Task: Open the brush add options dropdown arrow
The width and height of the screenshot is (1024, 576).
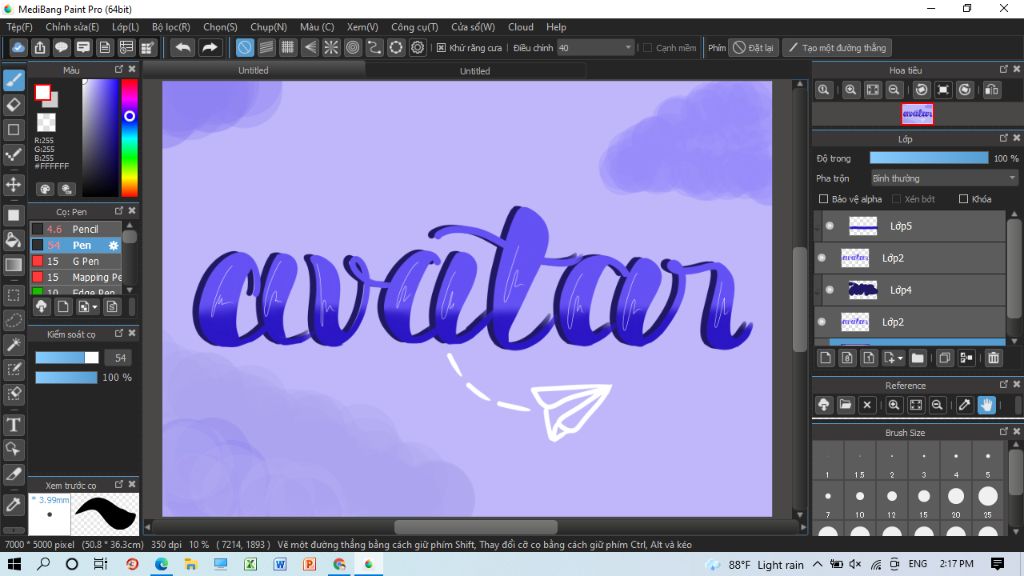Action: (95, 306)
